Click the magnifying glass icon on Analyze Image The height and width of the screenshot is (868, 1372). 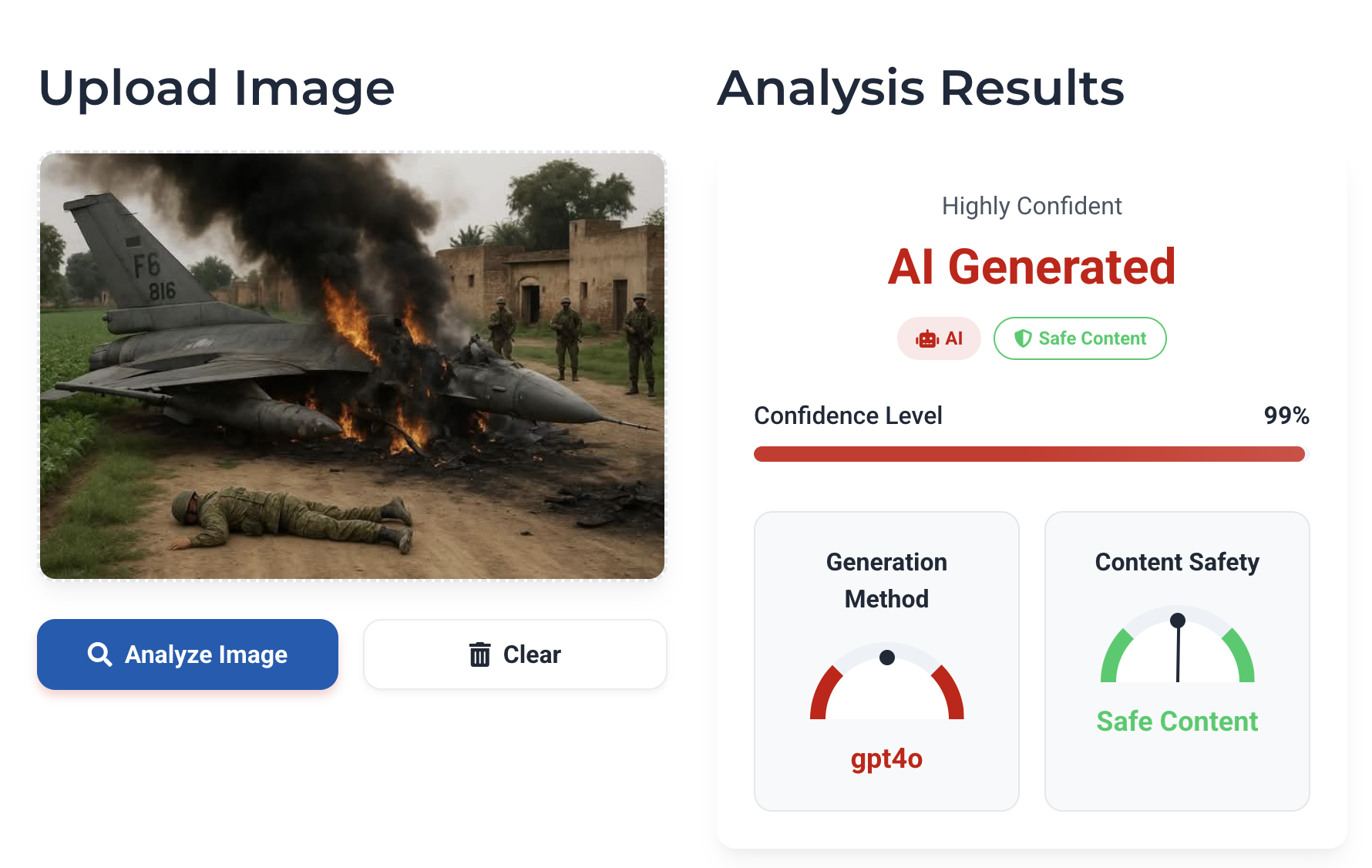99,654
